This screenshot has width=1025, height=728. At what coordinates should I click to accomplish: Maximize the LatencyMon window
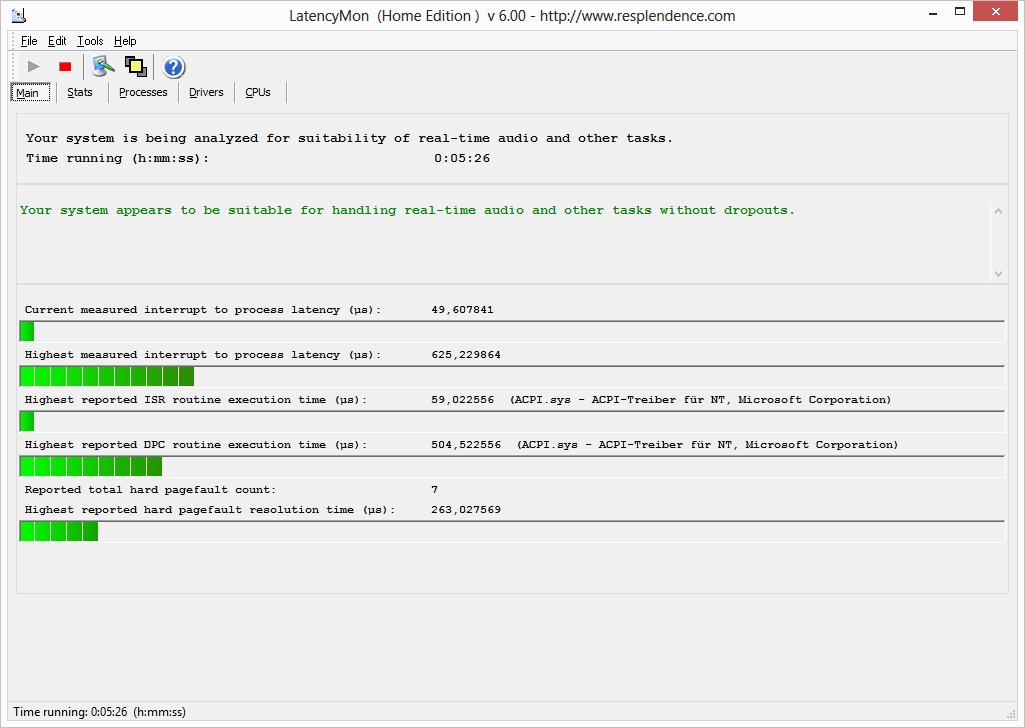[960, 12]
